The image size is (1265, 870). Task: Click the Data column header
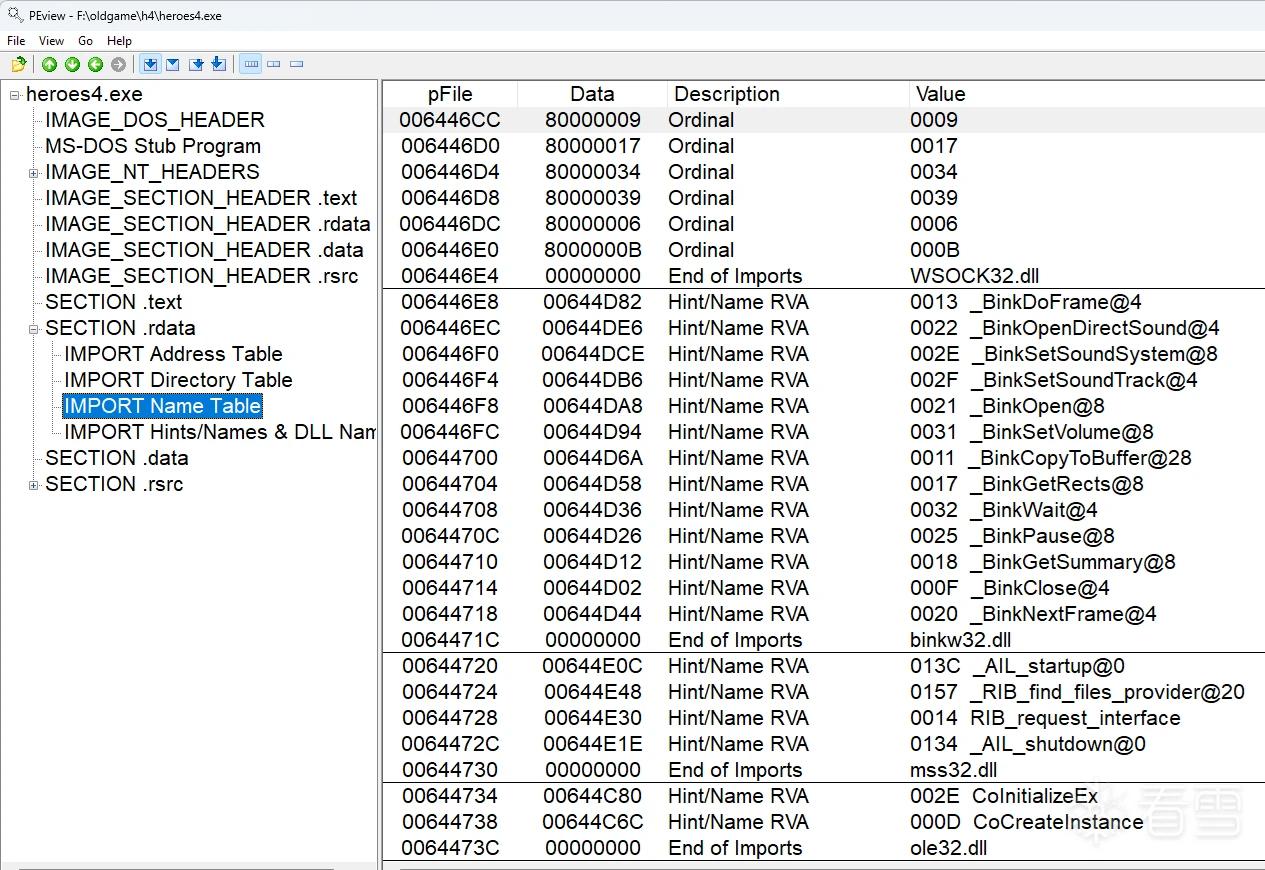(x=592, y=94)
